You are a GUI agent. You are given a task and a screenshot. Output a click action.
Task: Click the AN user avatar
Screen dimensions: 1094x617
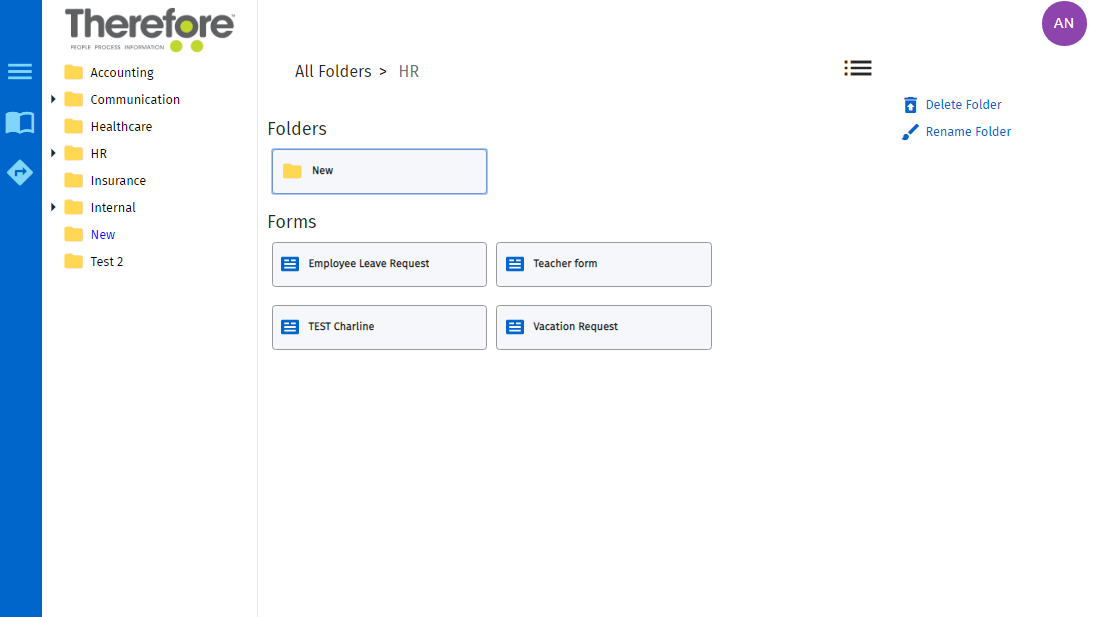click(x=1064, y=23)
